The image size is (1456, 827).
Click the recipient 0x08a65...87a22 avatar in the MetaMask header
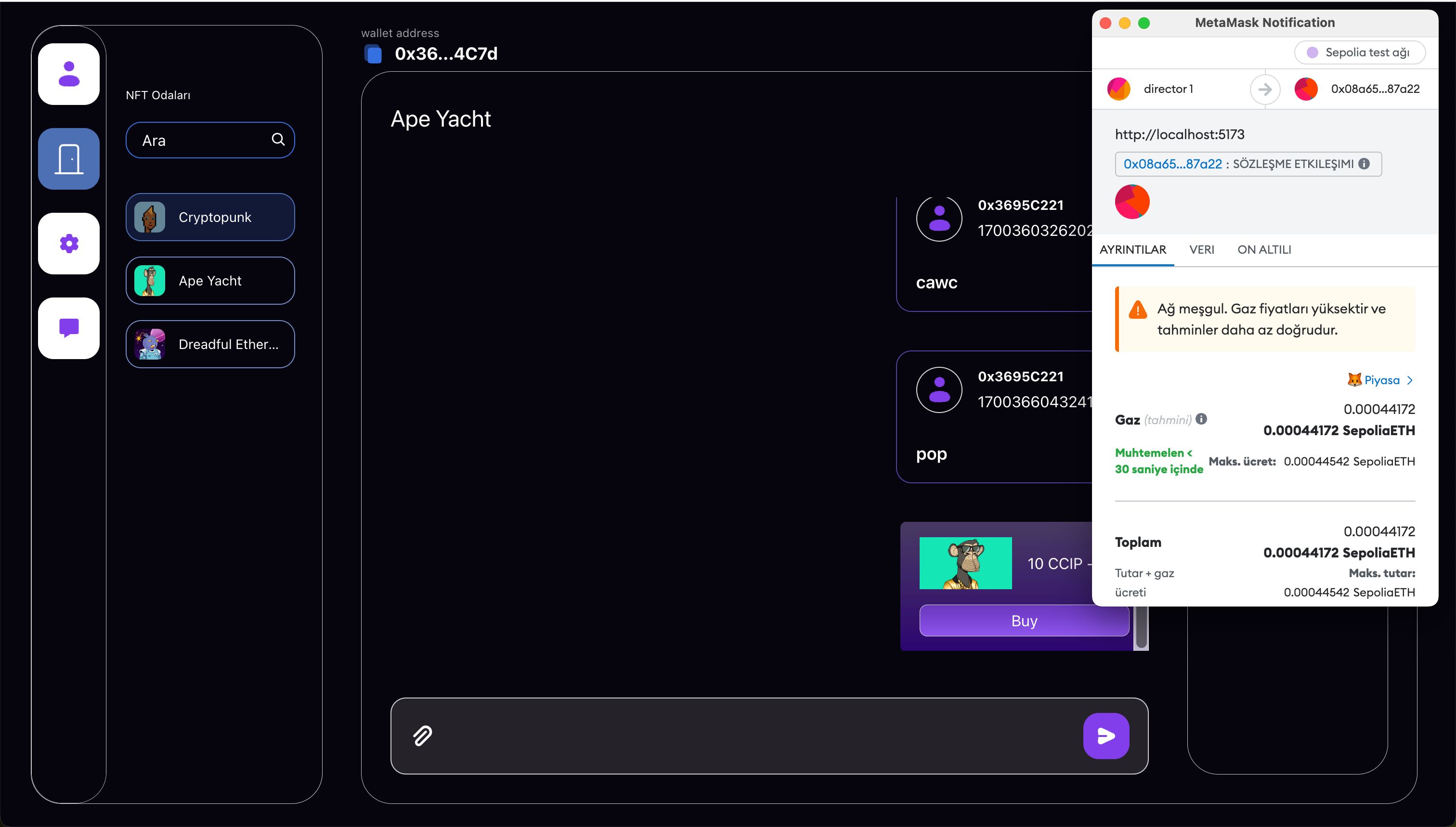pyautogui.click(x=1306, y=89)
